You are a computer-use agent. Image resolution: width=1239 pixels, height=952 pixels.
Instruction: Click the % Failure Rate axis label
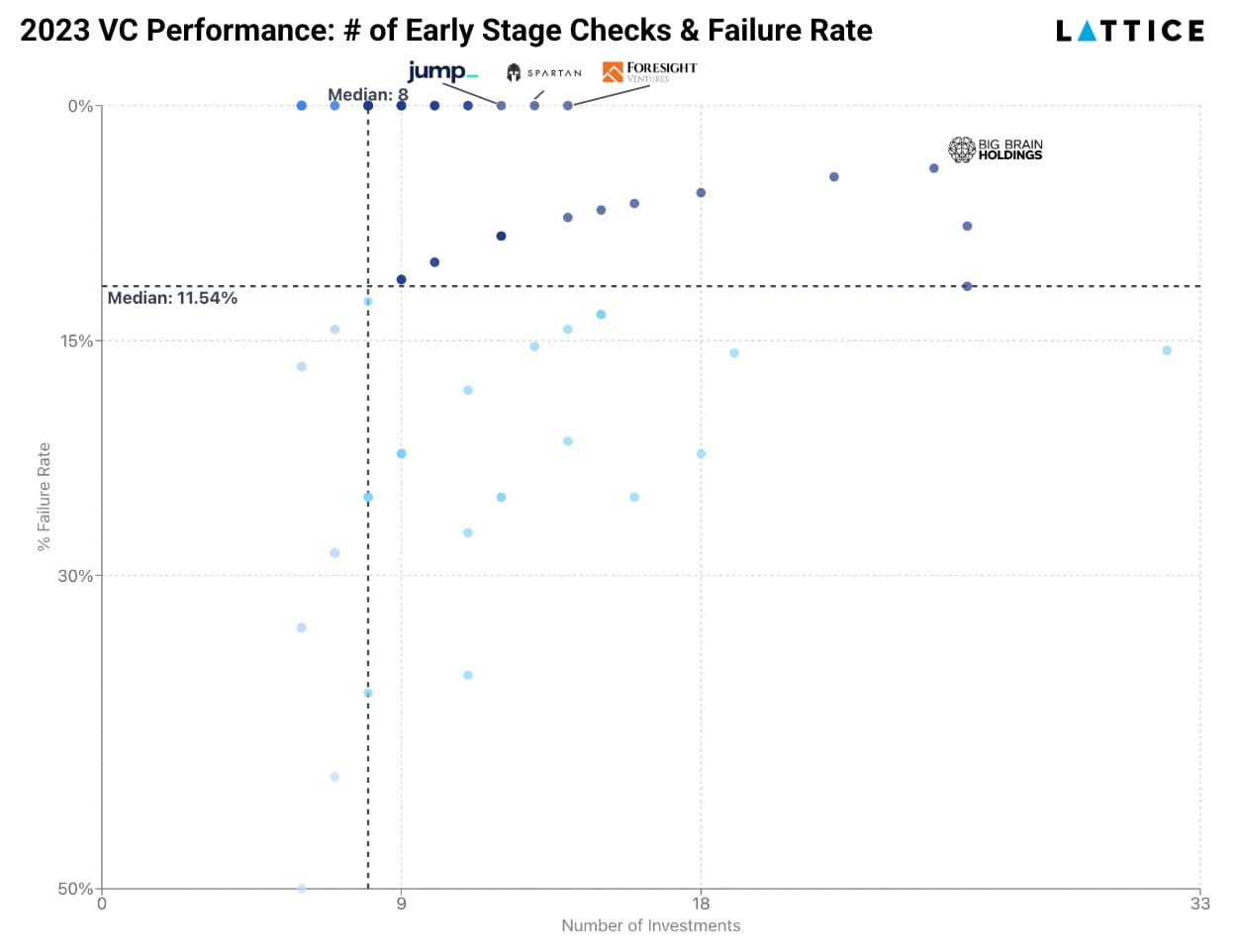(44, 497)
